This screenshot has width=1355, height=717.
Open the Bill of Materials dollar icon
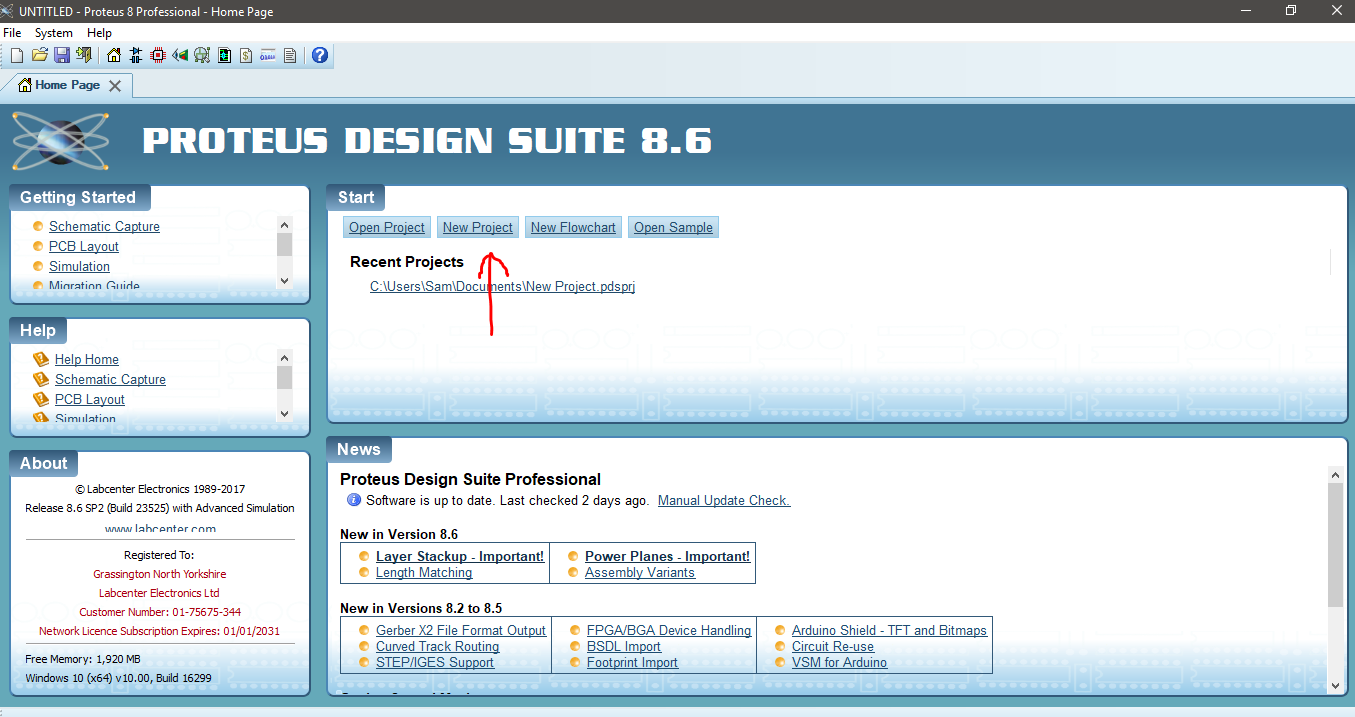pyautogui.click(x=246, y=55)
